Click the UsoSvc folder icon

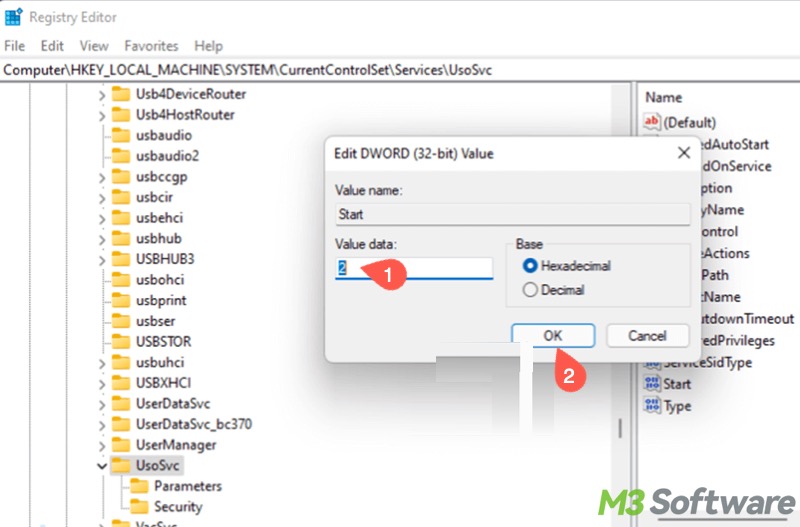[121, 465]
